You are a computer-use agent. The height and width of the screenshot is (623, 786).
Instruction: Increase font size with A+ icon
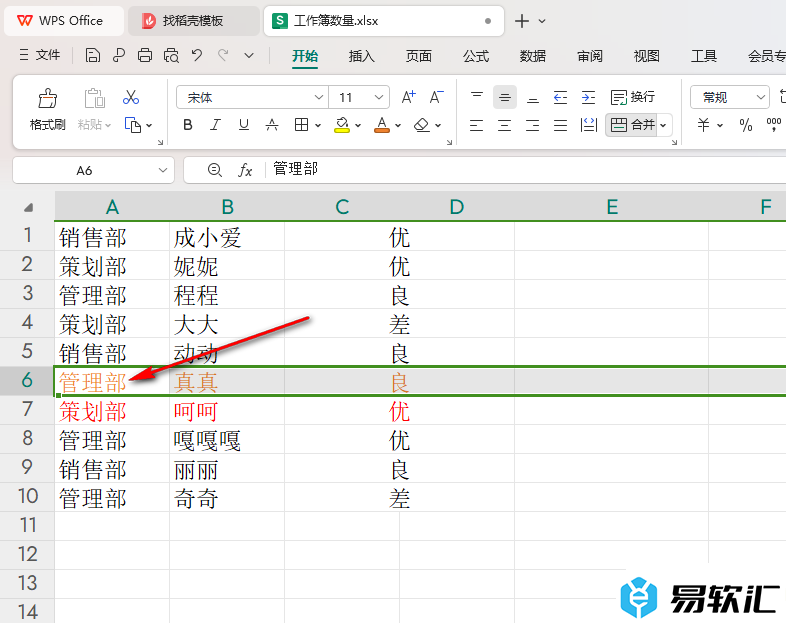[409, 97]
